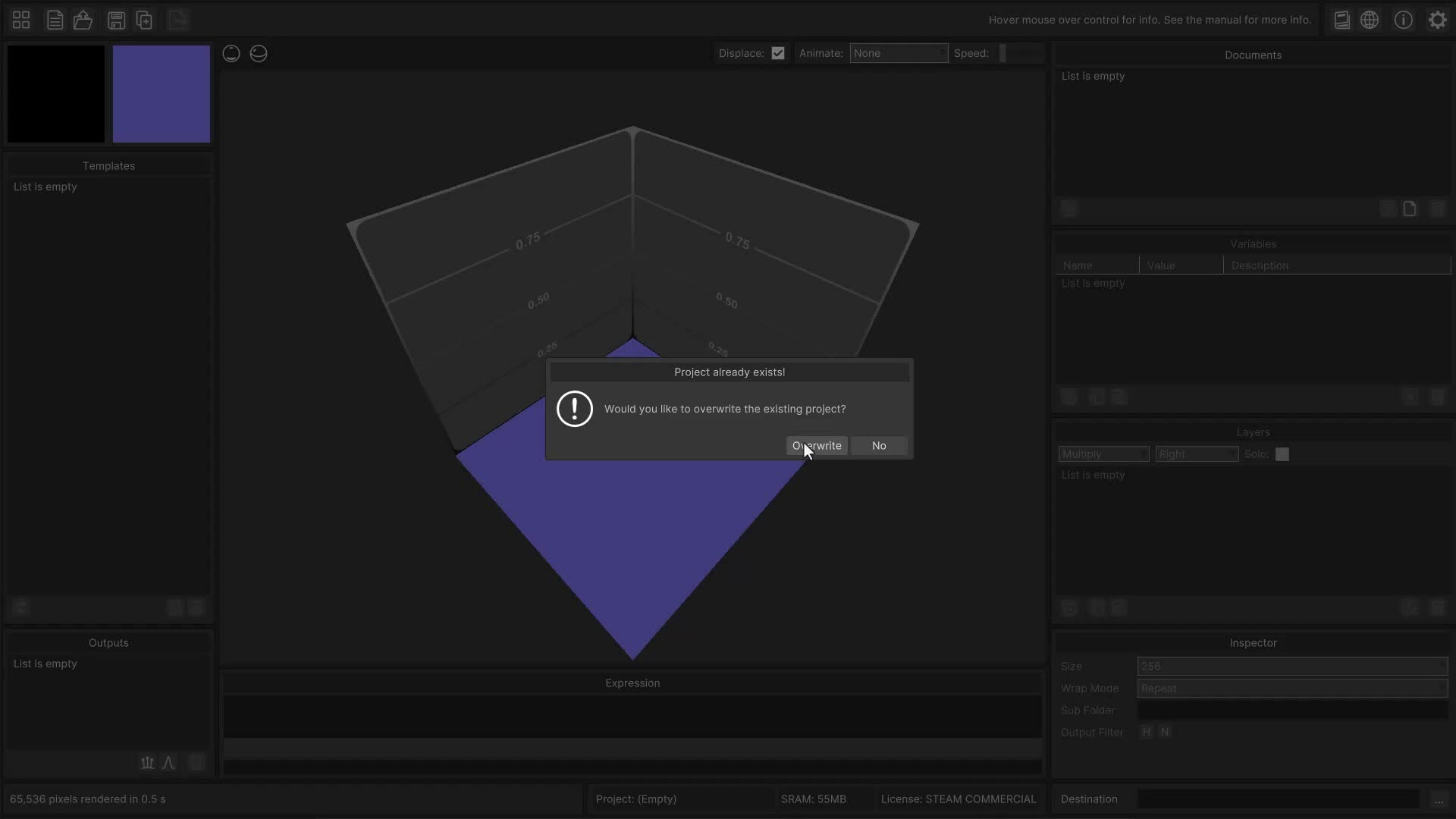
Task: Open settings gear icon
Action: coord(1437,20)
